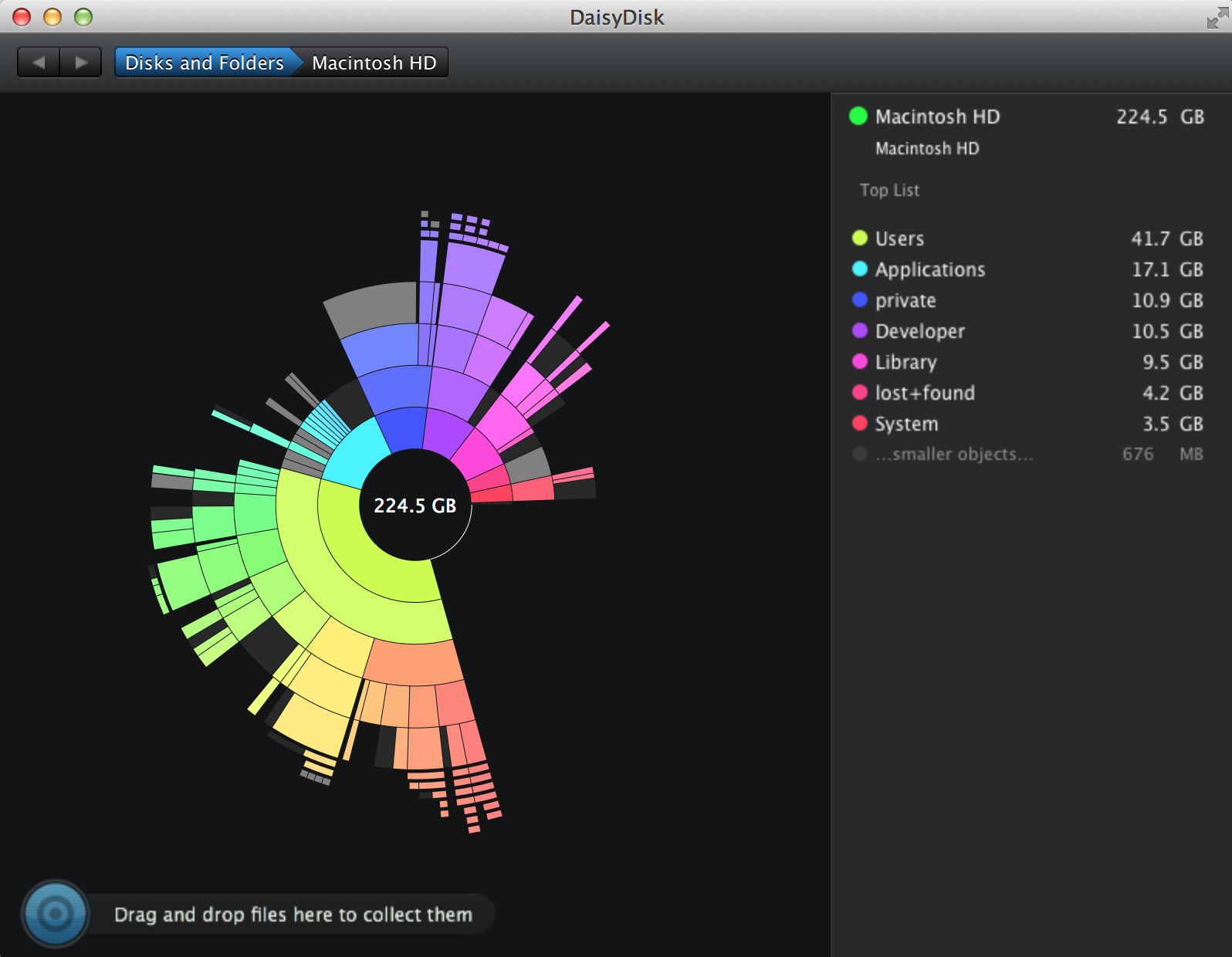Viewport: 1232px width, 957px height.
Task: Click the 3.5 GB System size value
Action: click(1173, 424)
